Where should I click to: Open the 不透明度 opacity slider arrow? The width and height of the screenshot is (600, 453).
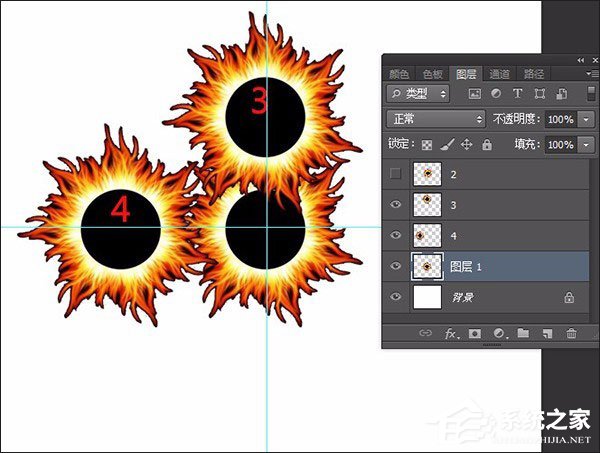click(x=586, y=119)
